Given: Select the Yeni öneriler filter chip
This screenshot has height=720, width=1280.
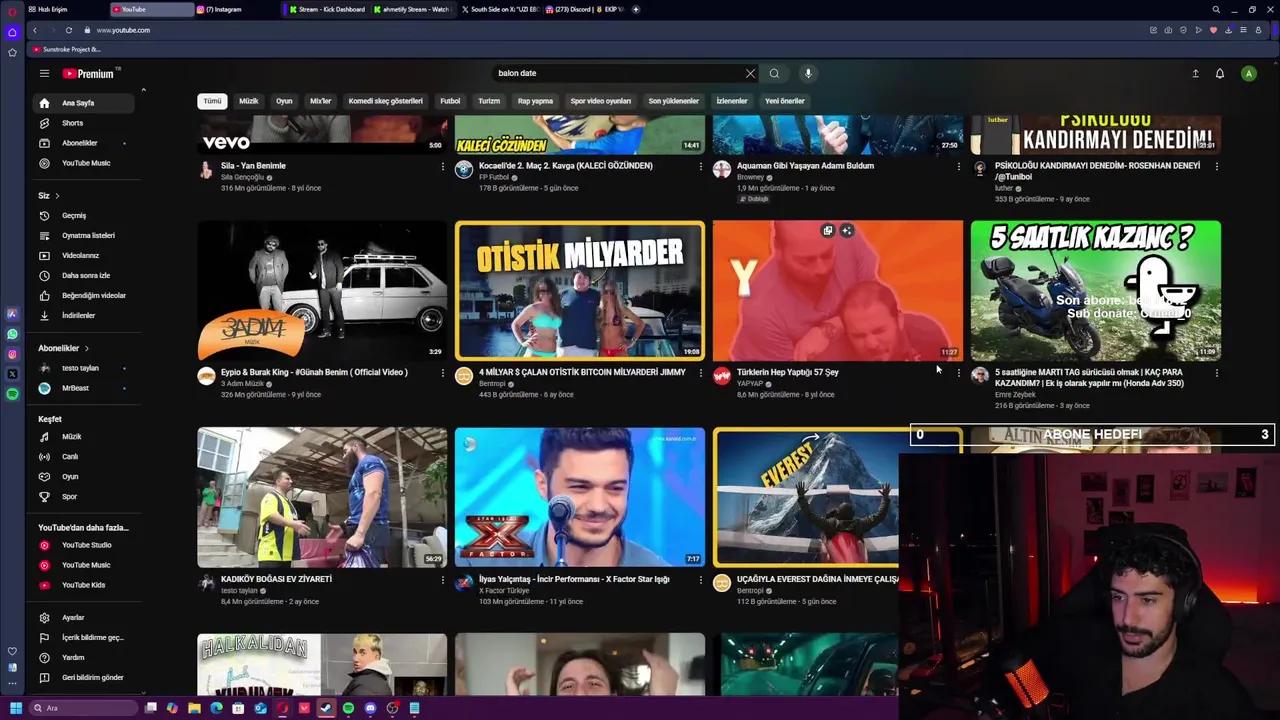Looking at the screenshot, I should (784, 101).
